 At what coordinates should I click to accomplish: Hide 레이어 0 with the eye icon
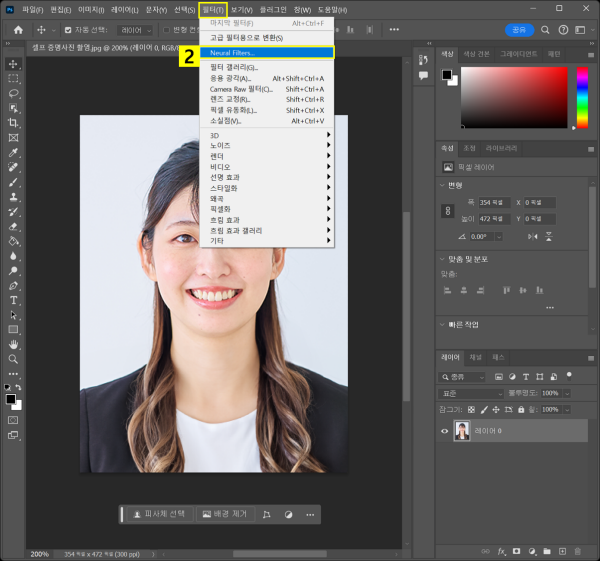(446, 431)
